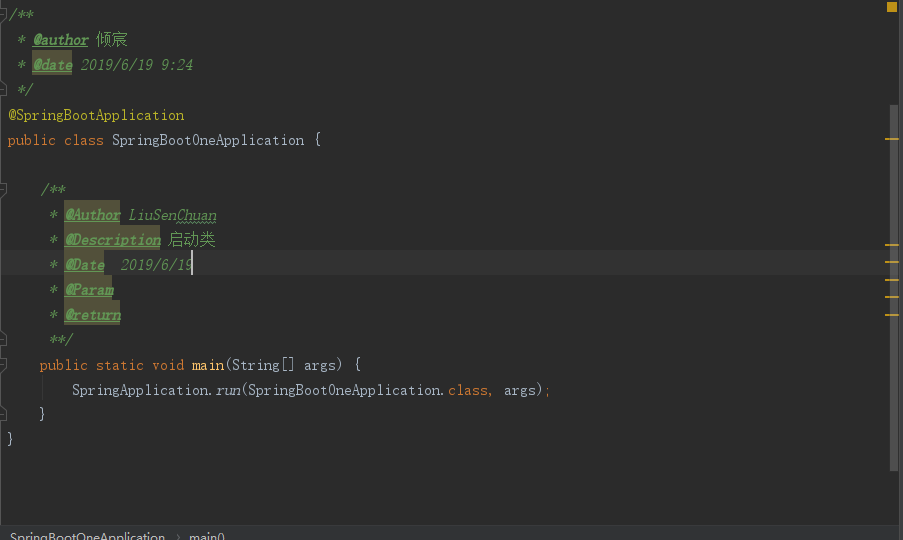903x540 pixels.
Task: Click the @SpringBootApplication annotation
Action: click(x=96, y=115)
